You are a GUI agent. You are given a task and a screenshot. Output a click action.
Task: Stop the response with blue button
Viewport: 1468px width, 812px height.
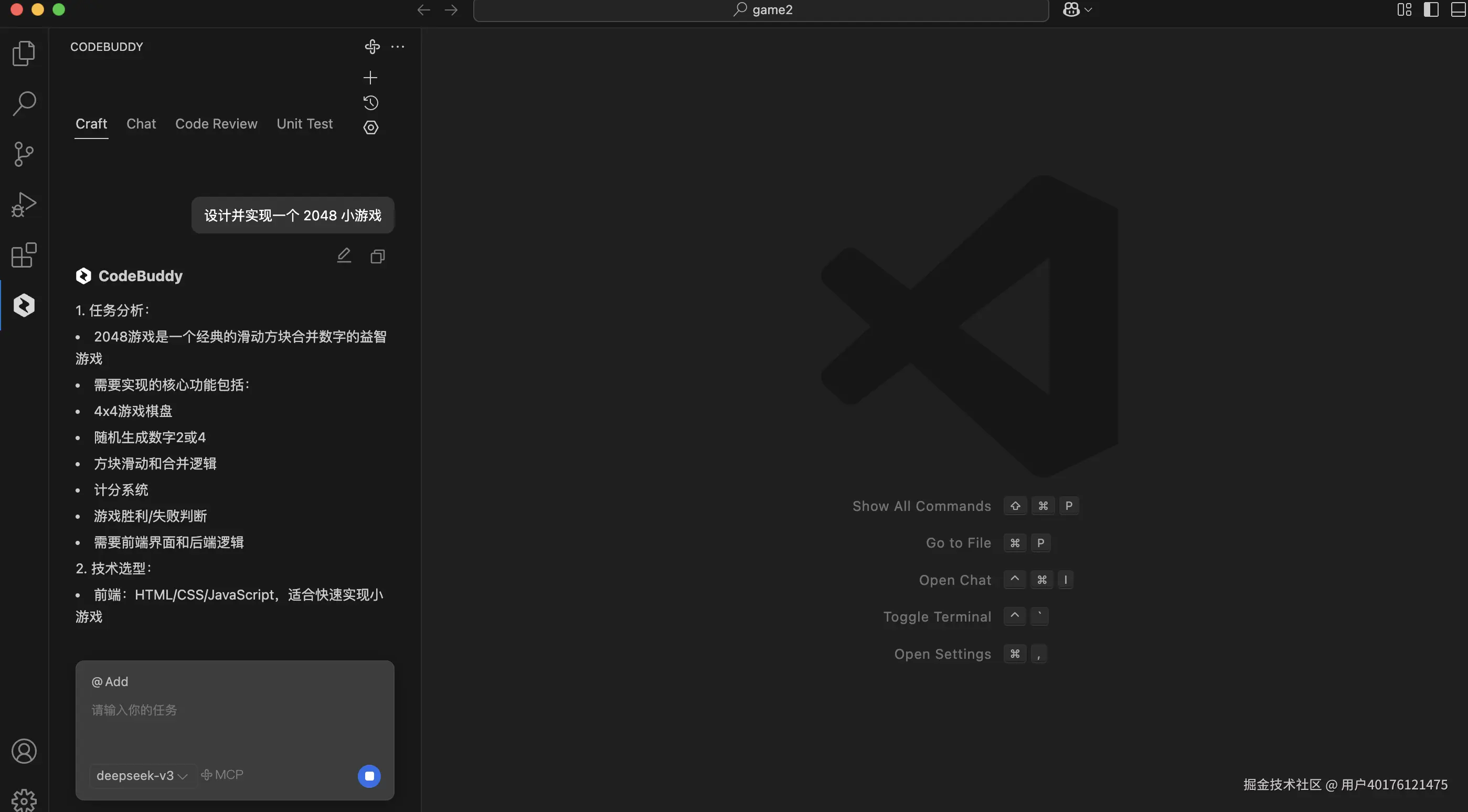click(x=369, y=775)
